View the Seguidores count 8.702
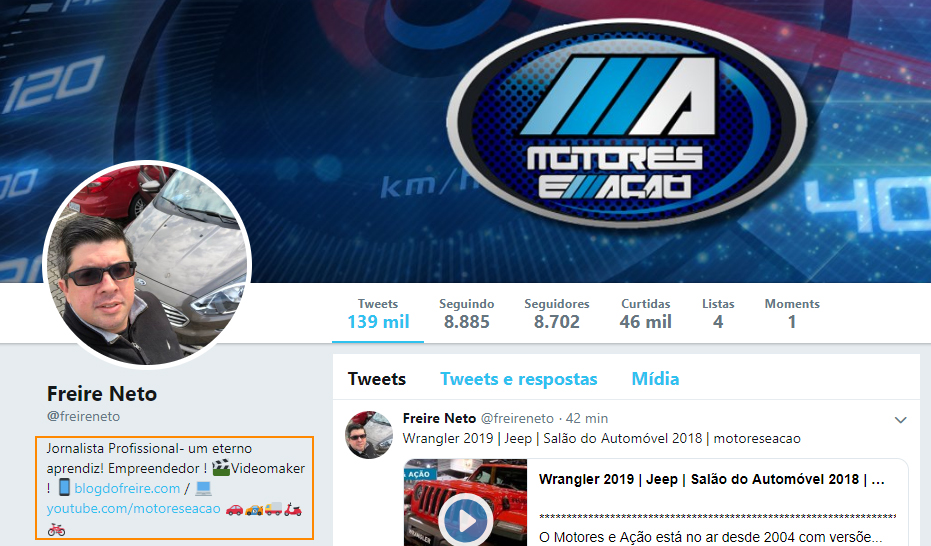 (556, 313)
